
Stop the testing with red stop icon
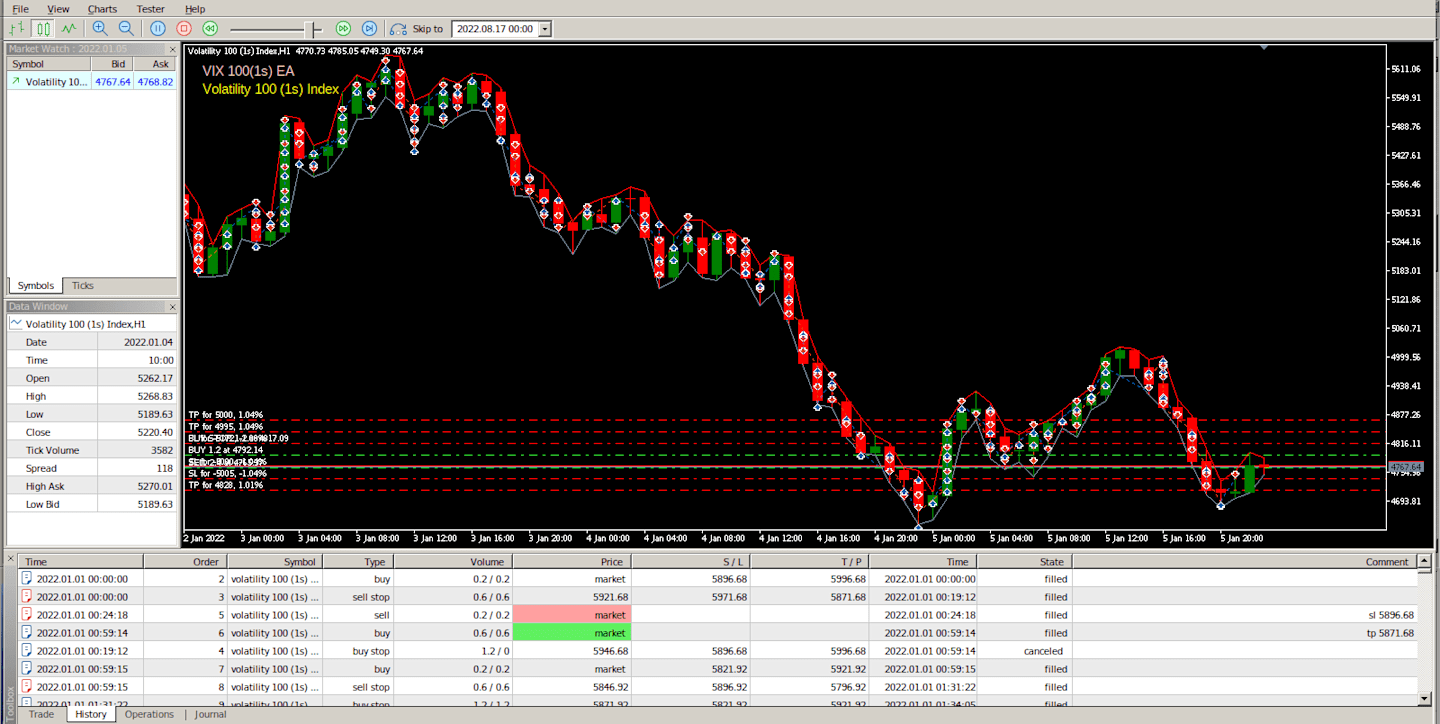tap(184, 29)
